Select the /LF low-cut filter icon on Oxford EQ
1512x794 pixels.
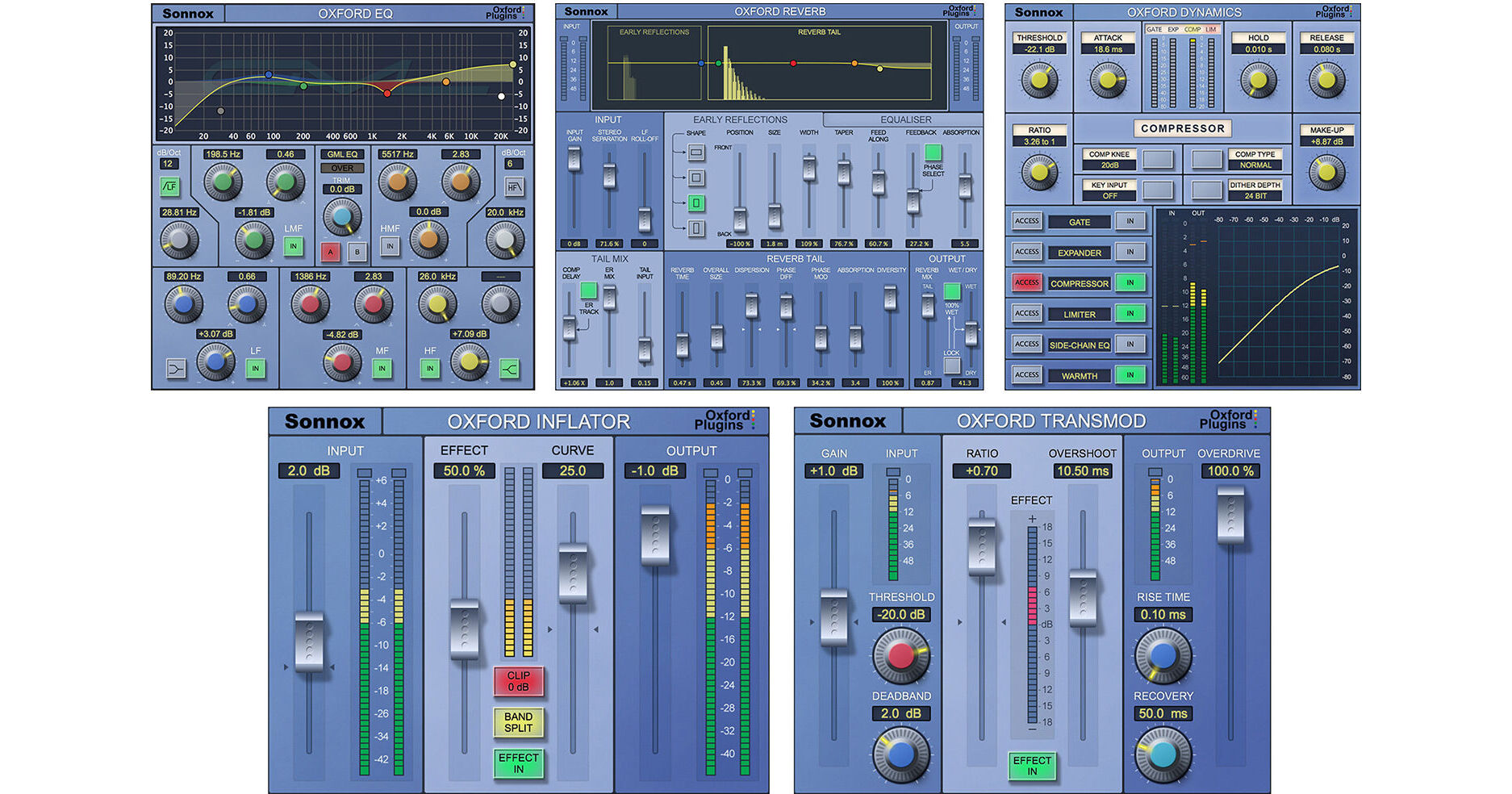pyautogui.click(x=170, y=187)
